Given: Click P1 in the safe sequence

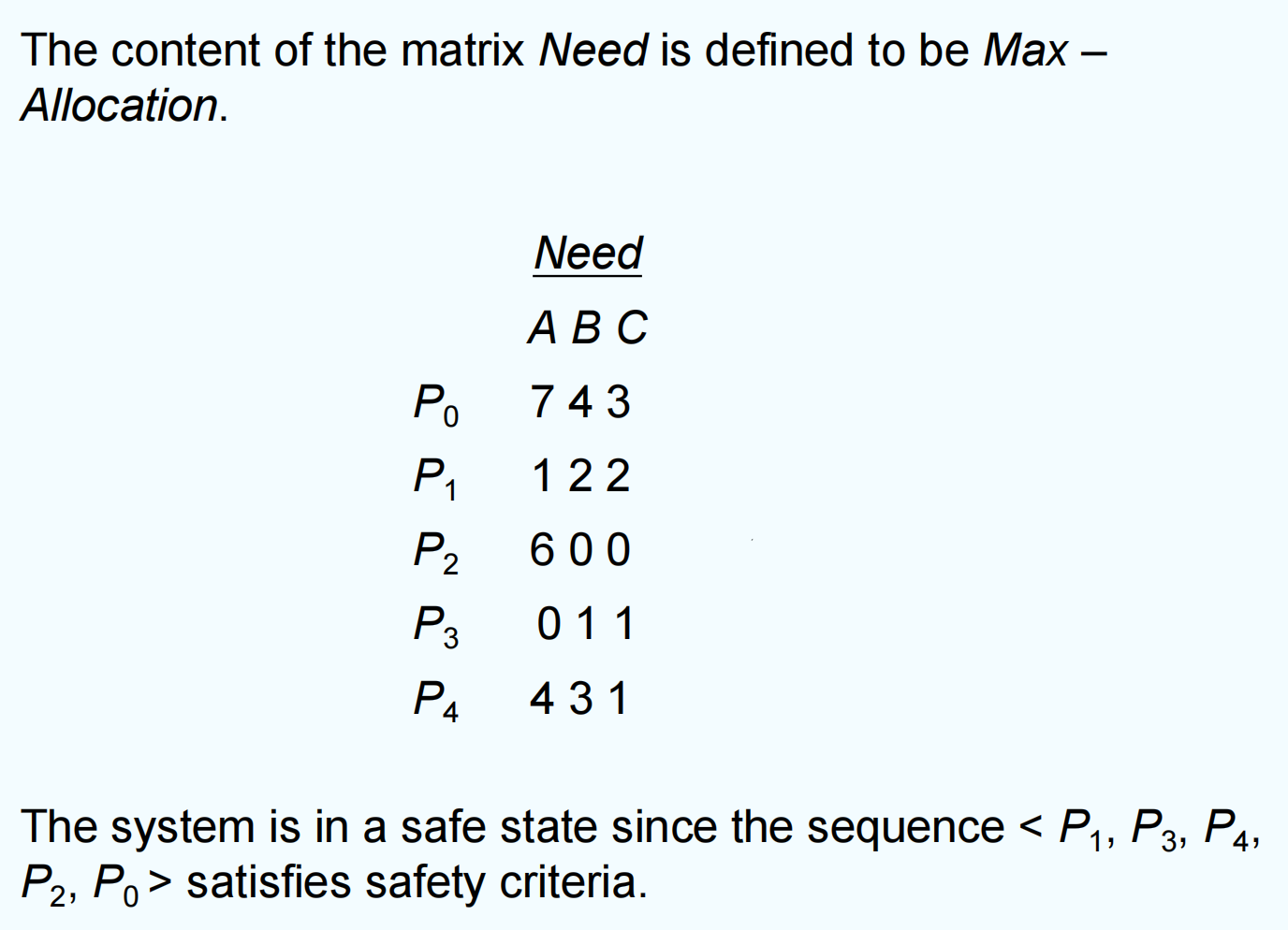Looking at the screenshot, I should point(1084,829).
